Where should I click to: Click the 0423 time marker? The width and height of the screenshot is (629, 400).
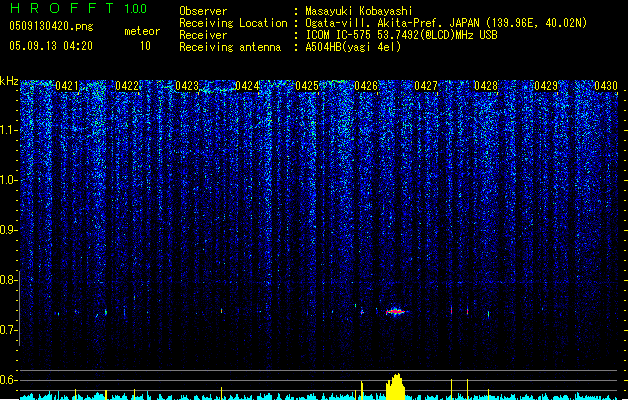tap(187, 86)
